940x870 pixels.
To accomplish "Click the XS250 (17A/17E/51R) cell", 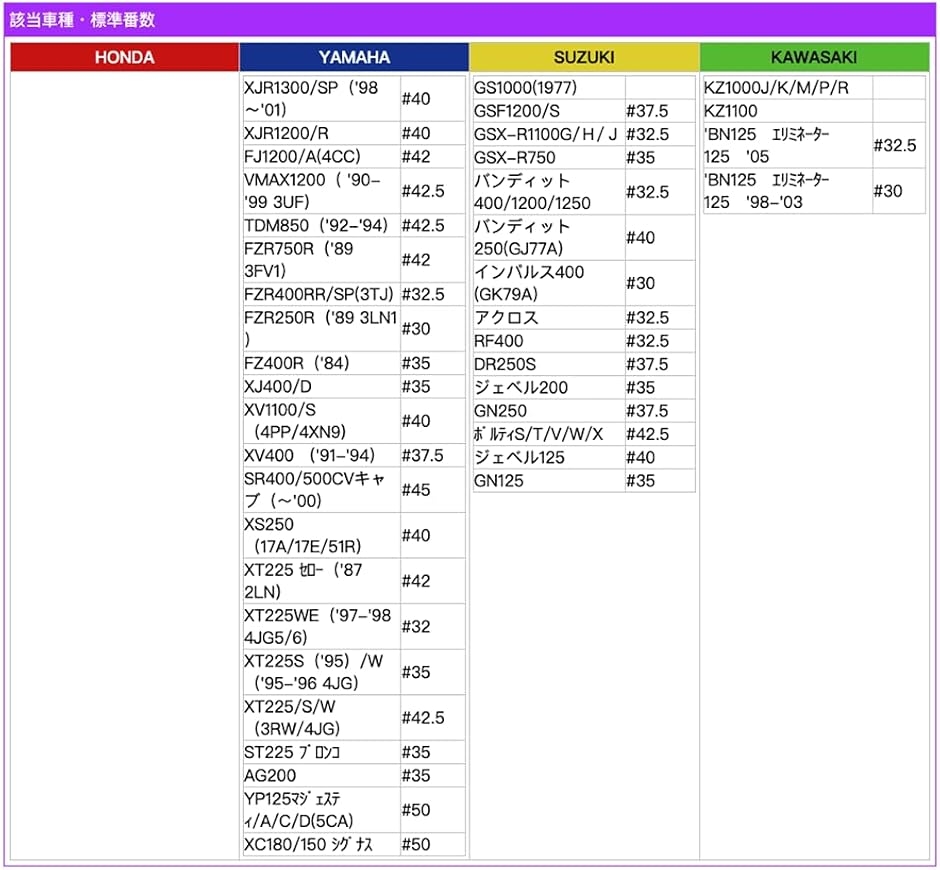I will tap(321, 535).
